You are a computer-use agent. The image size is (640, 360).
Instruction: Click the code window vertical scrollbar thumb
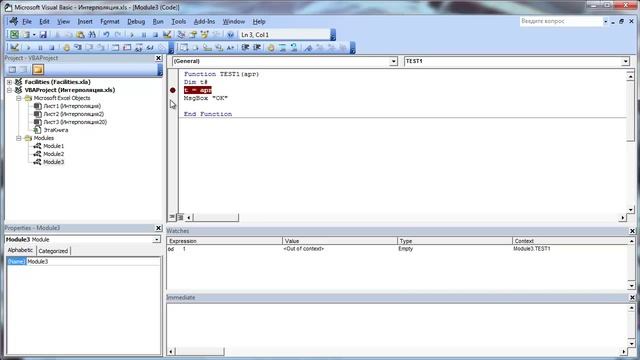click(x=631, y=110)
